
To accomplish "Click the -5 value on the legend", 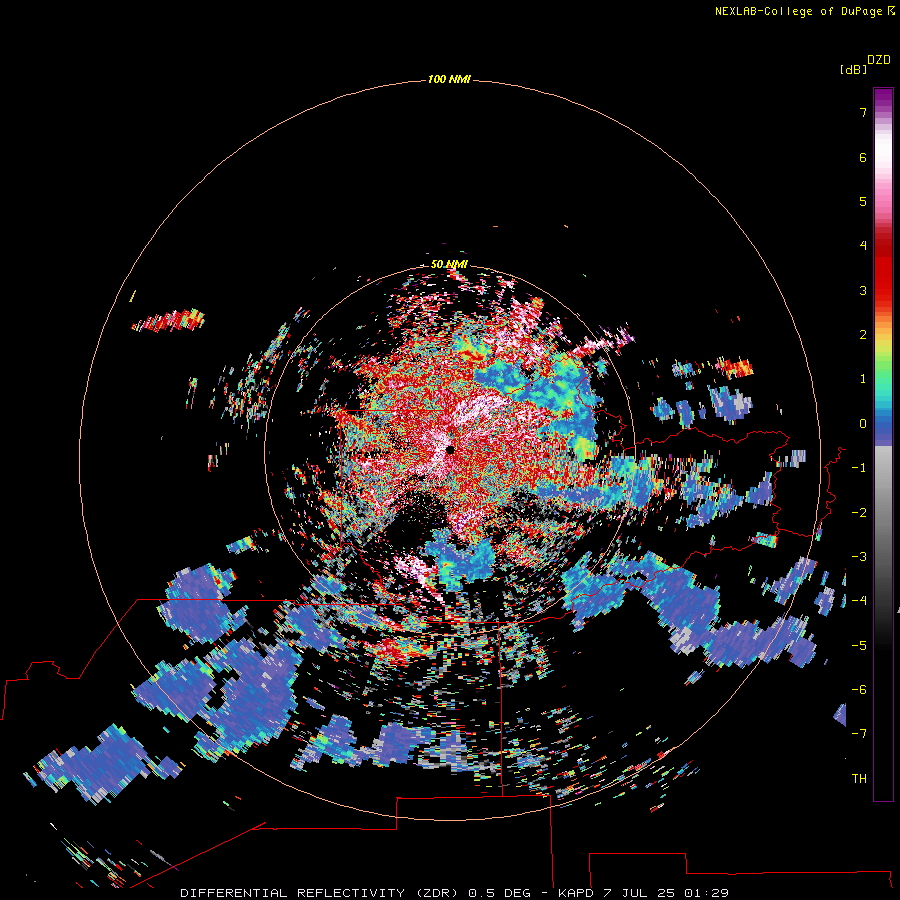I will [859, 646].
